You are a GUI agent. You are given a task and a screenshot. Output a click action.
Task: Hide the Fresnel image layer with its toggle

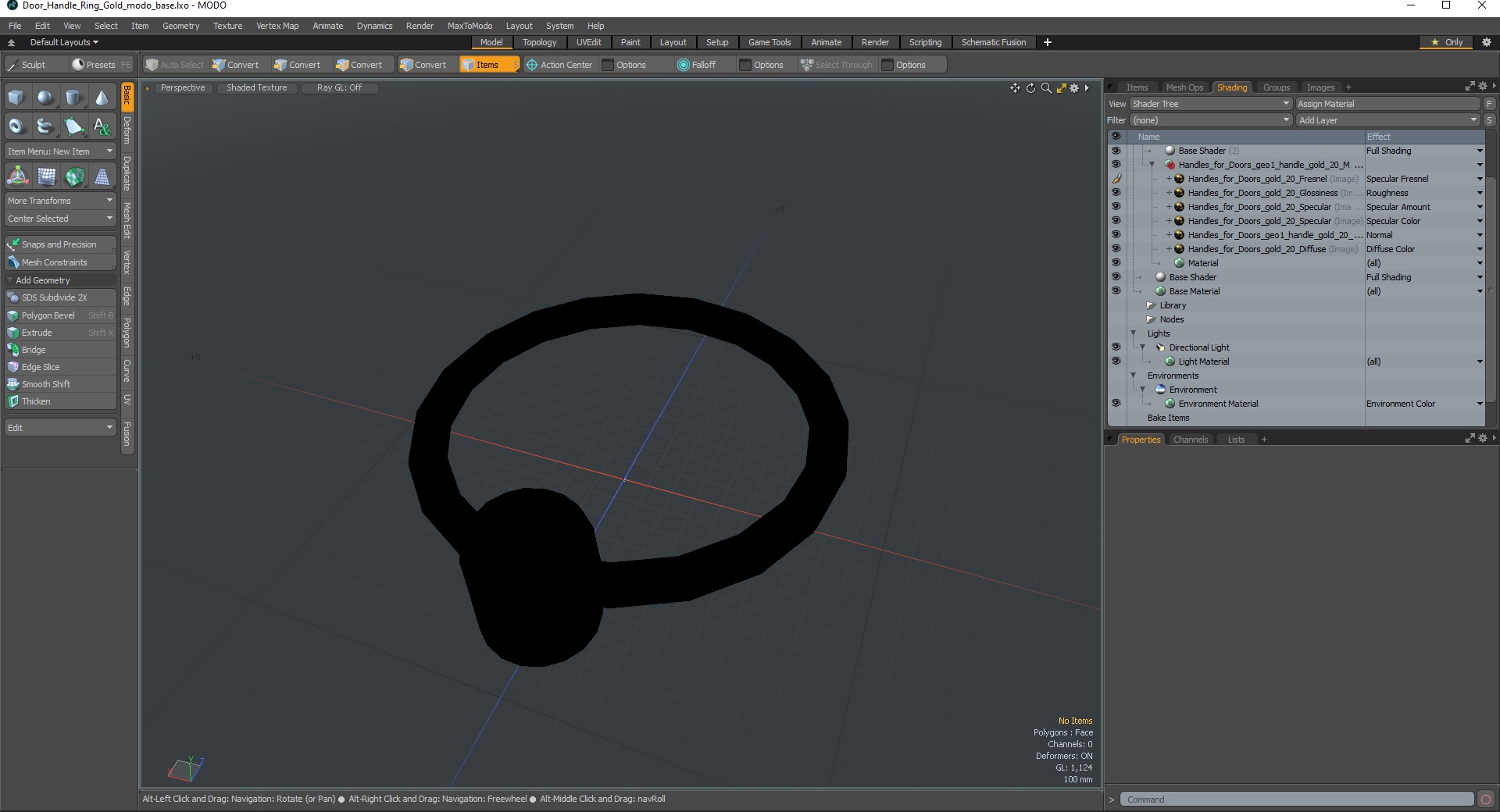(1116, 179)
